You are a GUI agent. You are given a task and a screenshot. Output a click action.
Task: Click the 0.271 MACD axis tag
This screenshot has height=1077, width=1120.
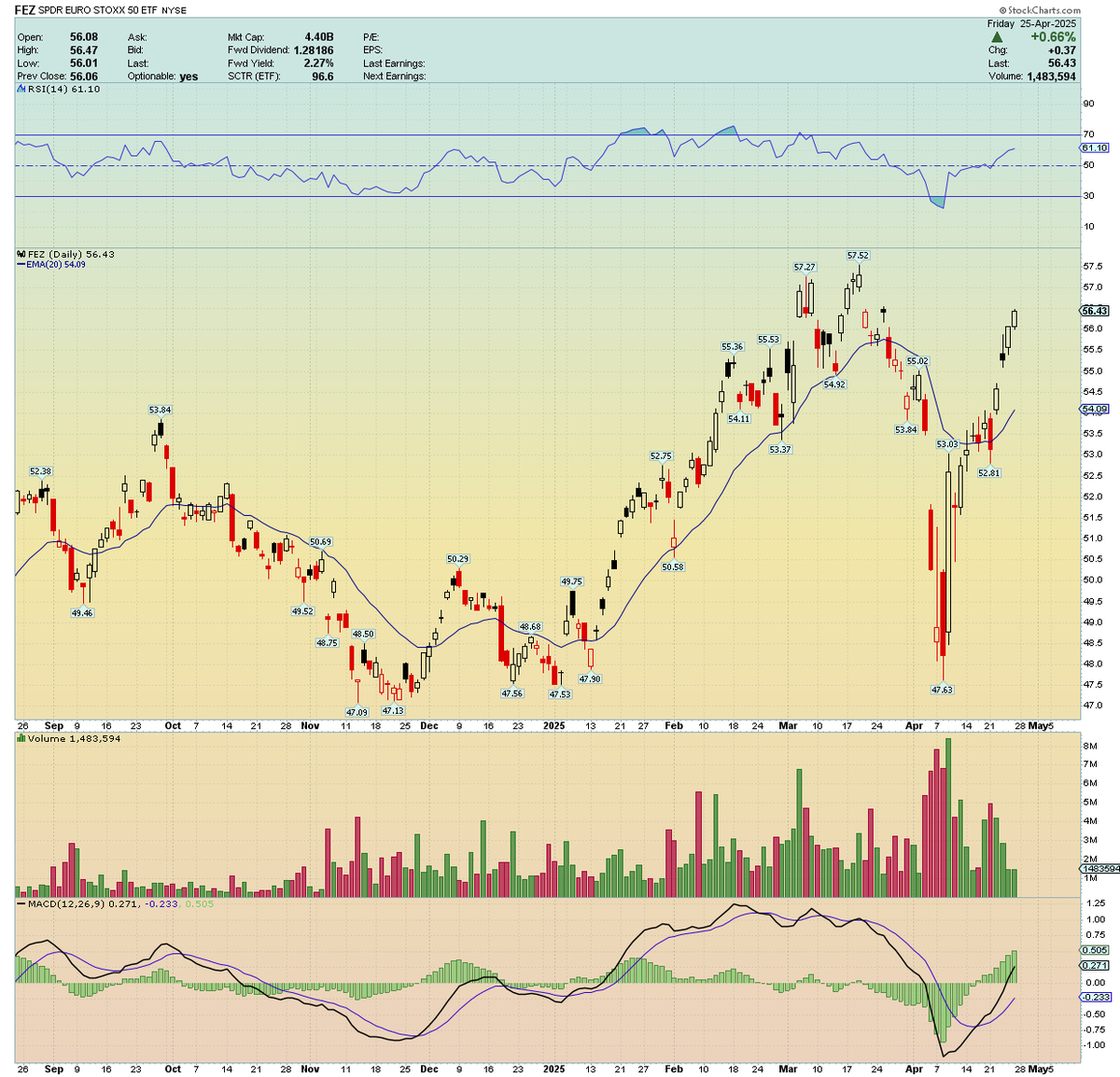click(1095, 965)
